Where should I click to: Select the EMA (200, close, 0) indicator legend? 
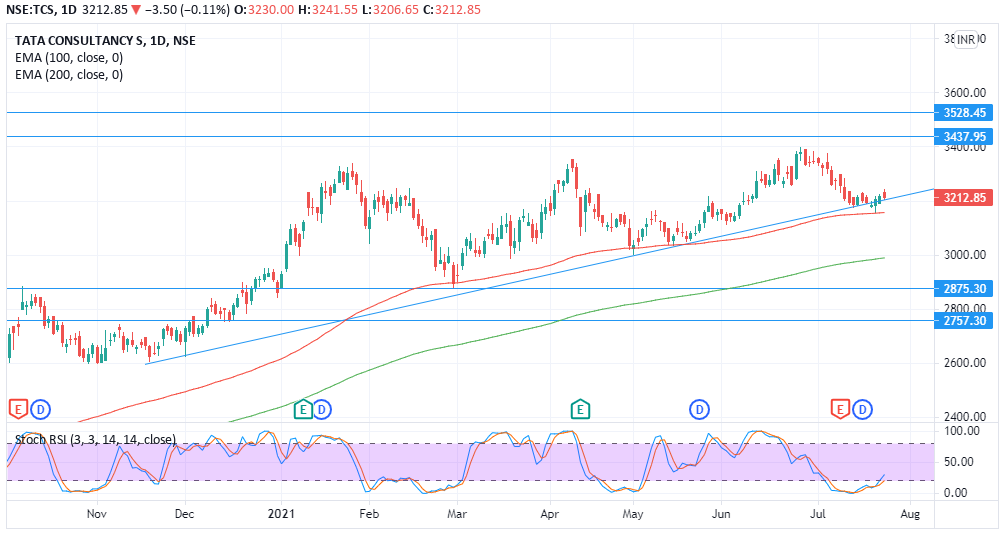point(69,75)
